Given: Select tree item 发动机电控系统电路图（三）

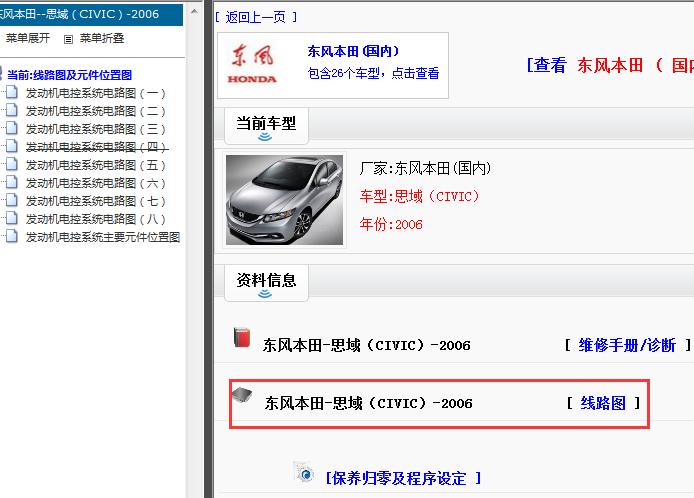Looking at the screenshot, I should pyautogui.click(x=95, y=129).
